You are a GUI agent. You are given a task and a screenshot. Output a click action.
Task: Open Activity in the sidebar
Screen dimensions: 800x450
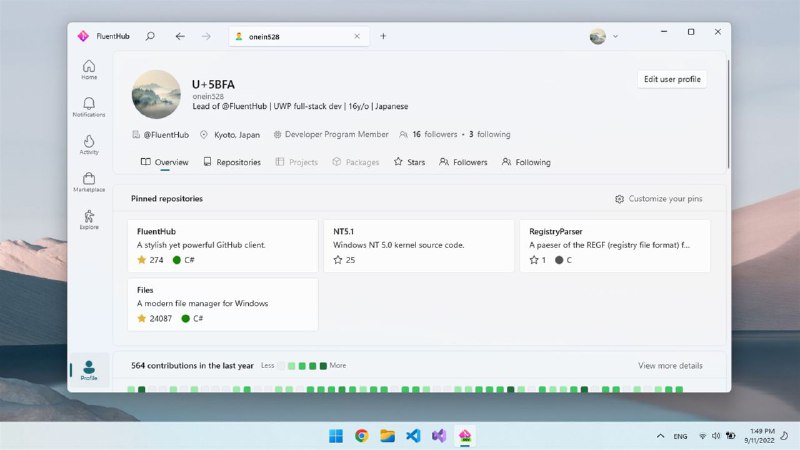click(89, 145)
